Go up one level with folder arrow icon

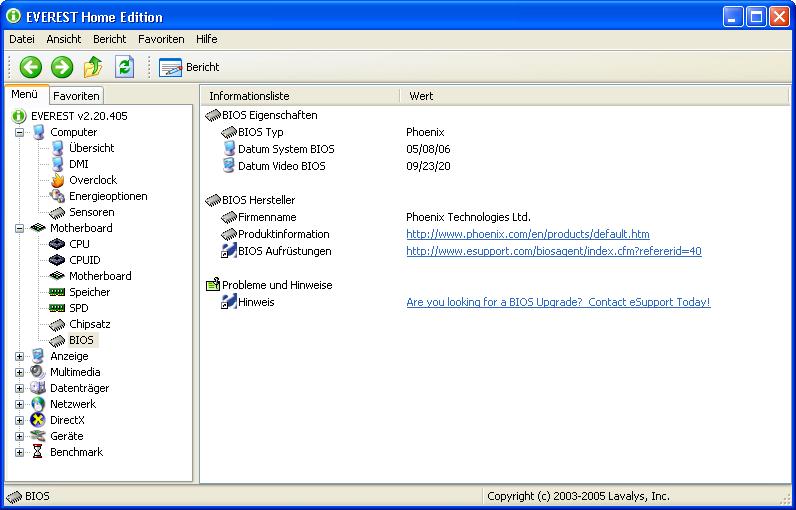pos(93,67)
